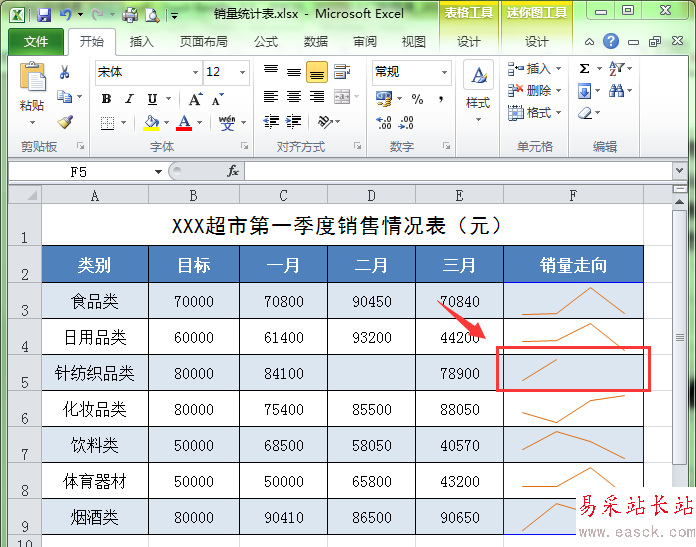Click the AutoSum sigma icon
Screen dimensions: 696x547
(585, 68)
